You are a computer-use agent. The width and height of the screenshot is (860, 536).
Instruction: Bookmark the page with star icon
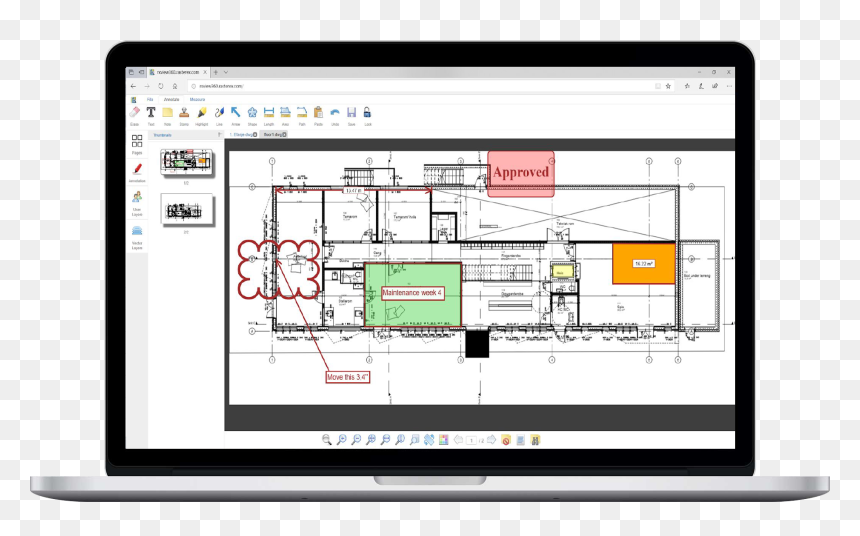coord(668,86)
